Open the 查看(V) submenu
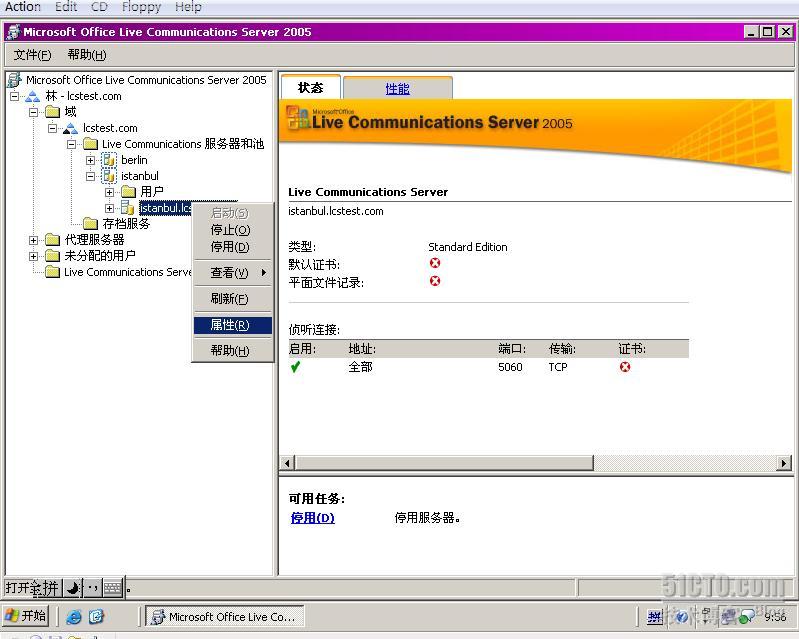 pos(232,273)
